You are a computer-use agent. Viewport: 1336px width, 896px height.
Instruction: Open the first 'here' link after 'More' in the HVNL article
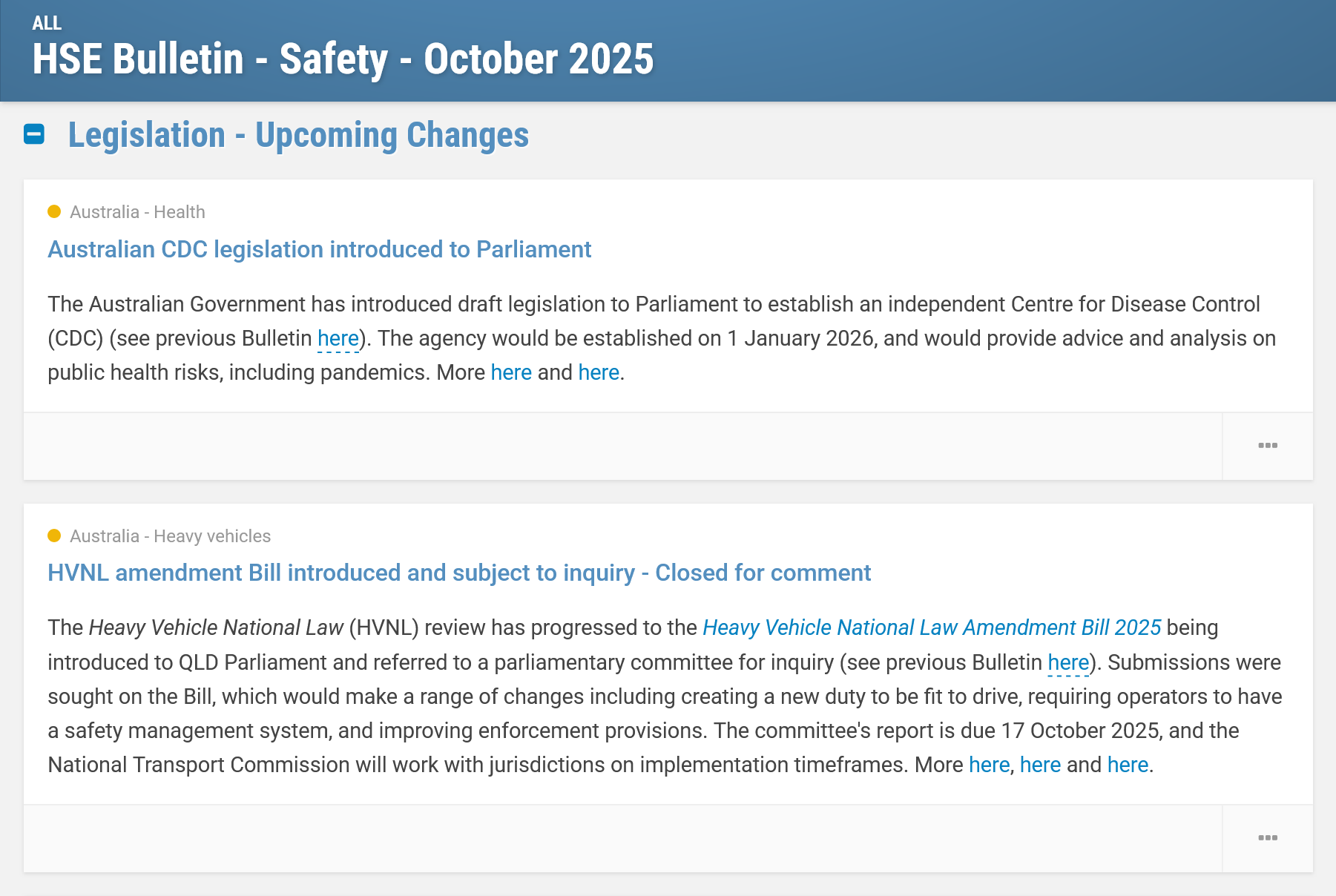[x=990, y=765]
